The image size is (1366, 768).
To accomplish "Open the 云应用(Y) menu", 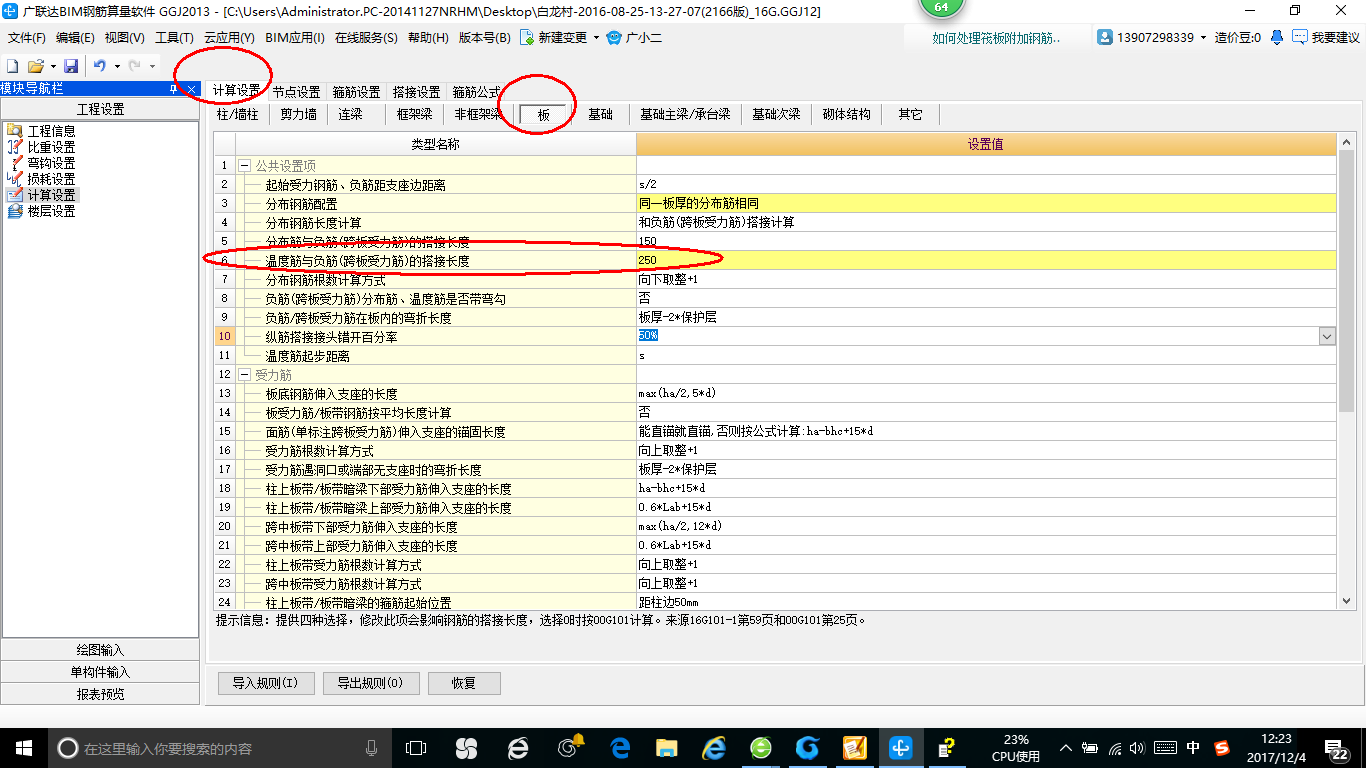I will point(229,38).
